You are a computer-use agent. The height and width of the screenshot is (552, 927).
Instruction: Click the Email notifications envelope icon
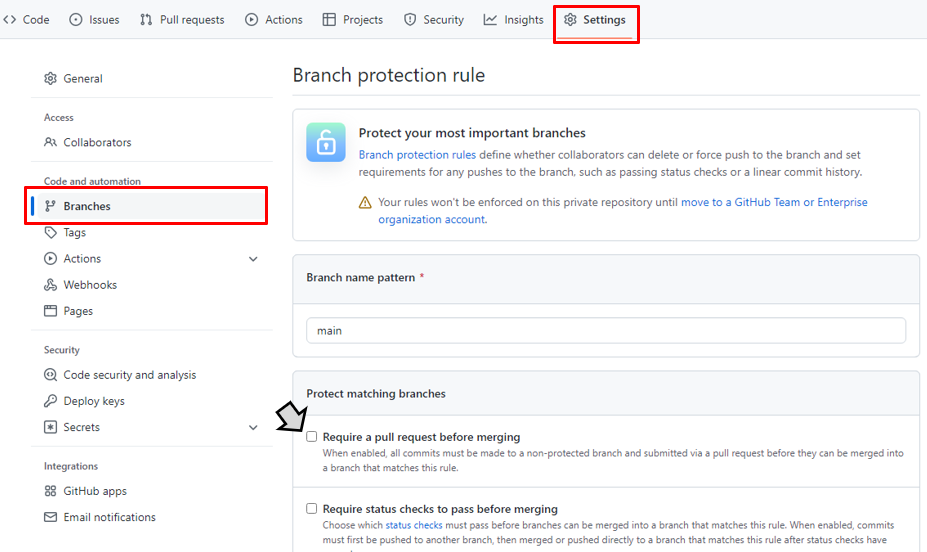50,517
